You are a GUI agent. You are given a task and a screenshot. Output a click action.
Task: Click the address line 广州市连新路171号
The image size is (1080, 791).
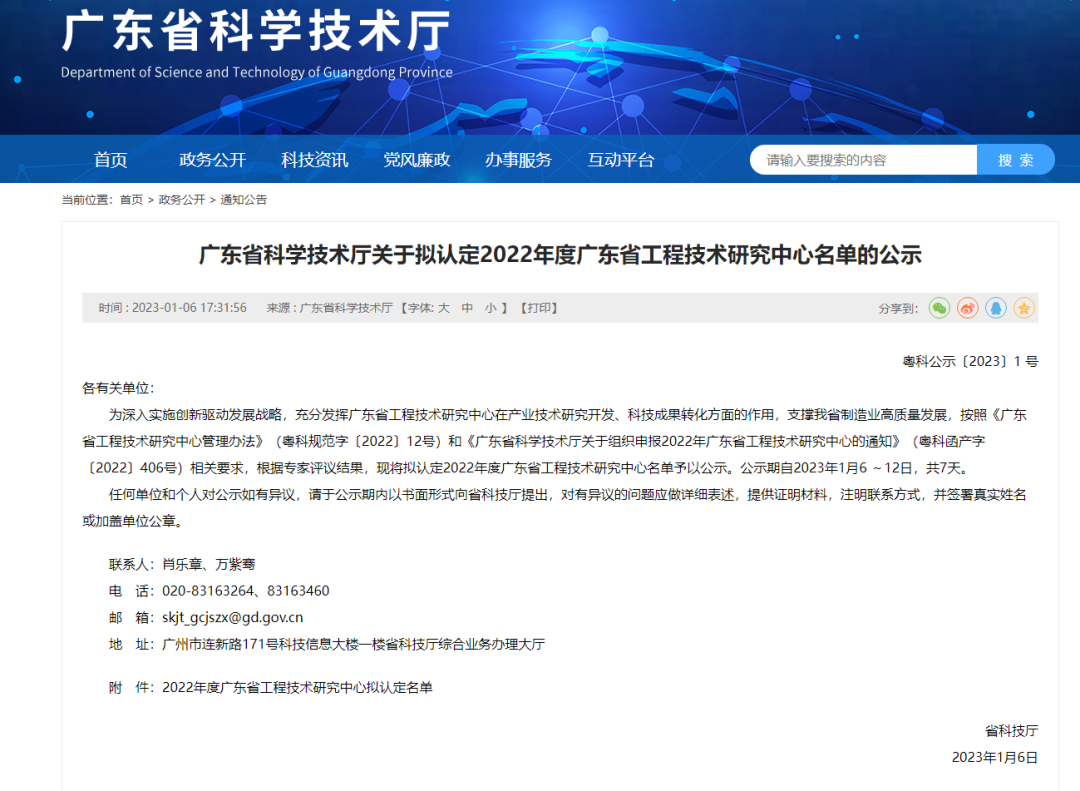(353, 644)
